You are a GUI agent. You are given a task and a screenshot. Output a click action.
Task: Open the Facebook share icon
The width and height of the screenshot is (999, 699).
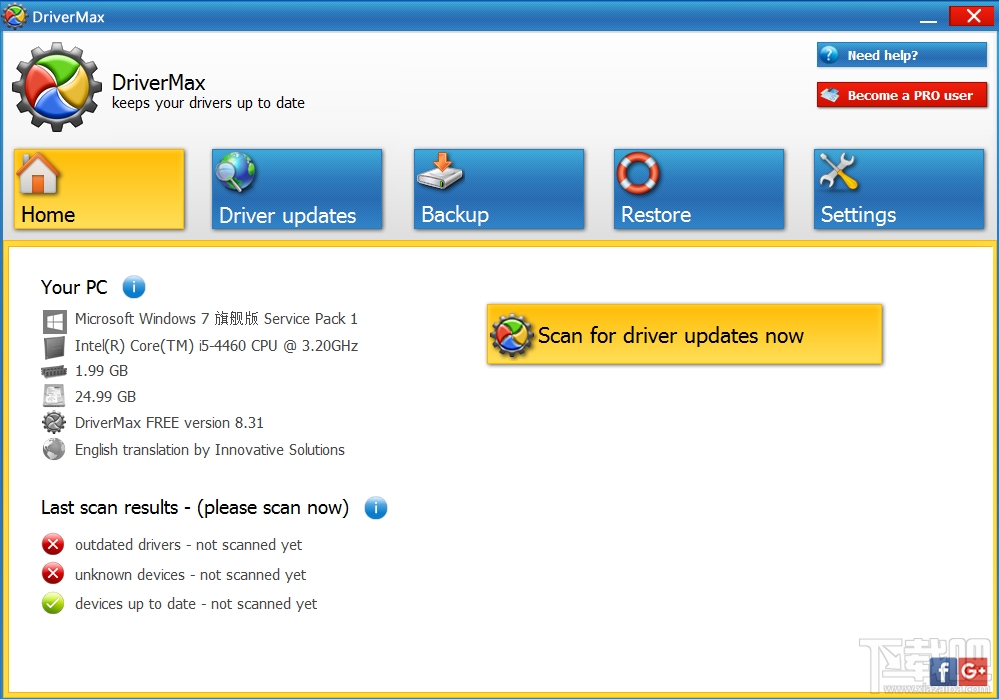click(x=943, y=672)
